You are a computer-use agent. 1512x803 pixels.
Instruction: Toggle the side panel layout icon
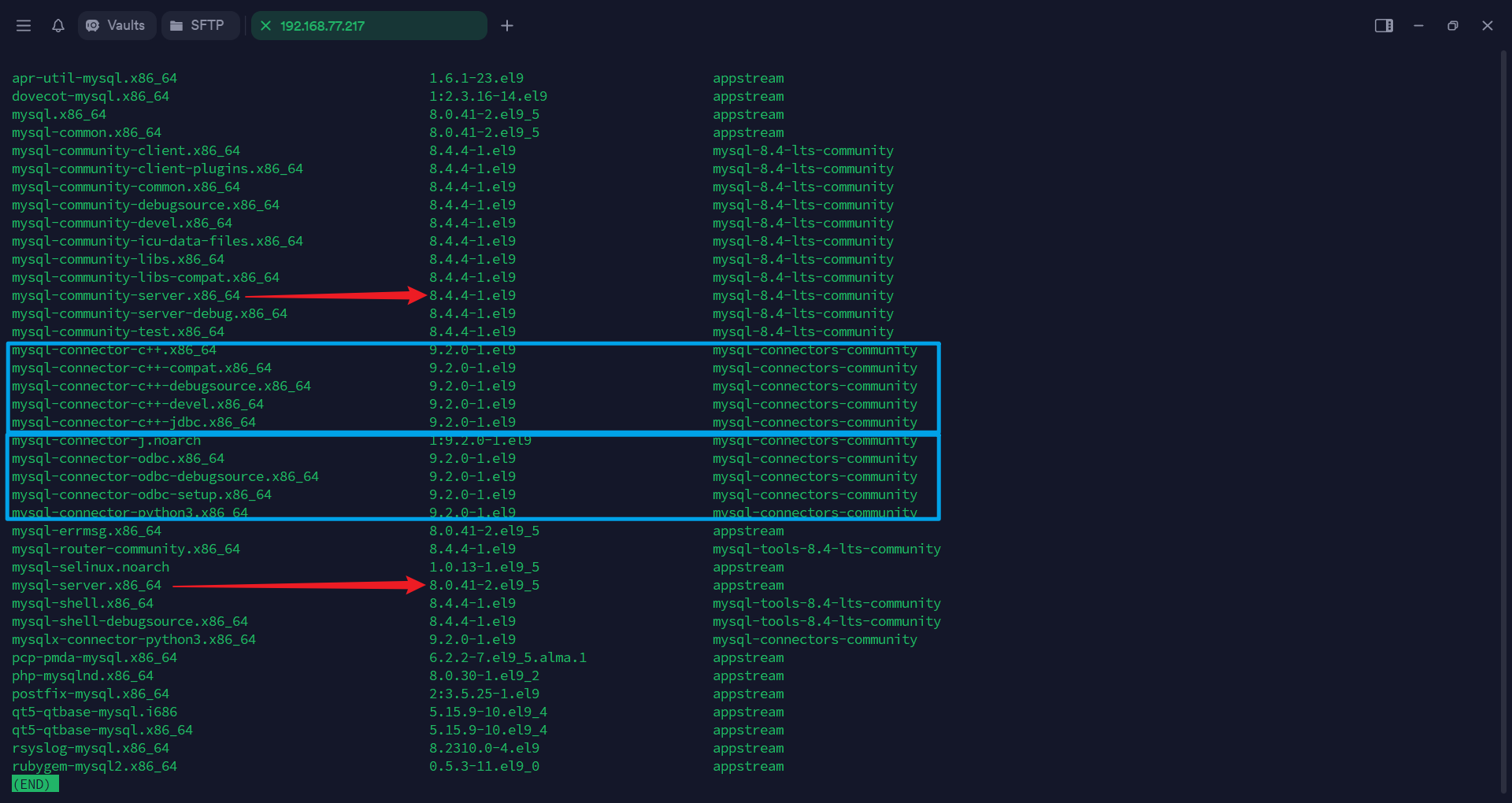1384,25
